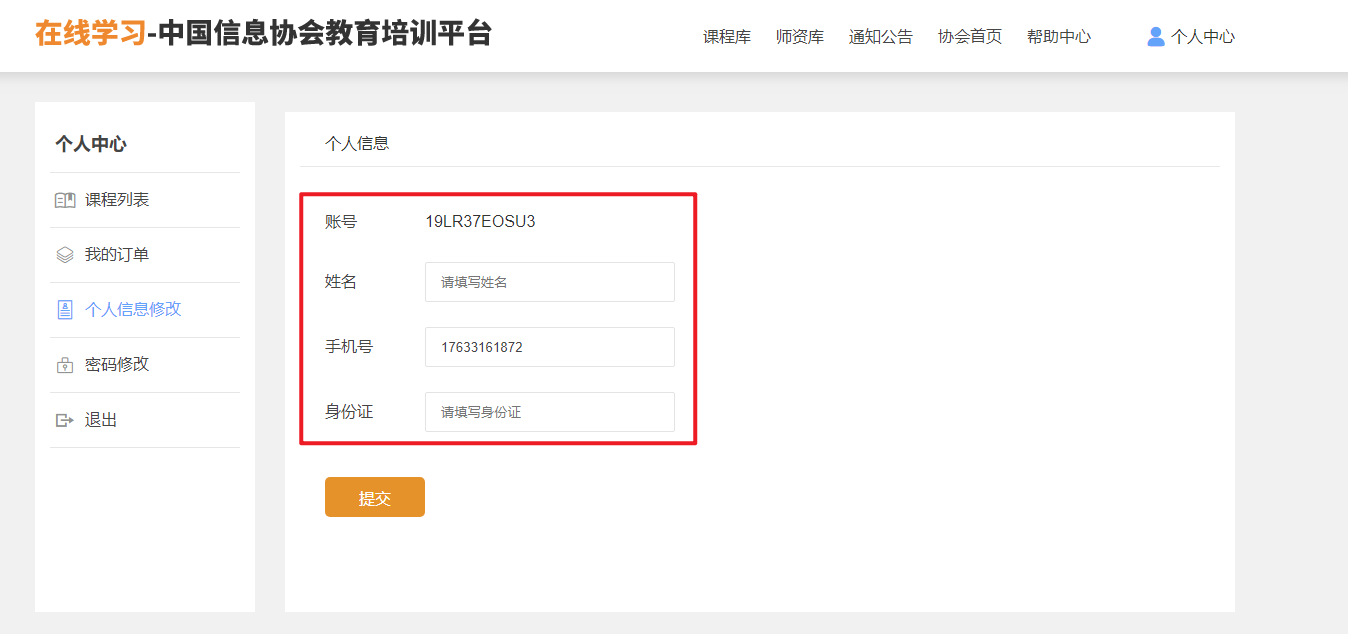
Task: Focus the 姓名 input field
Action: coord(549,282)
